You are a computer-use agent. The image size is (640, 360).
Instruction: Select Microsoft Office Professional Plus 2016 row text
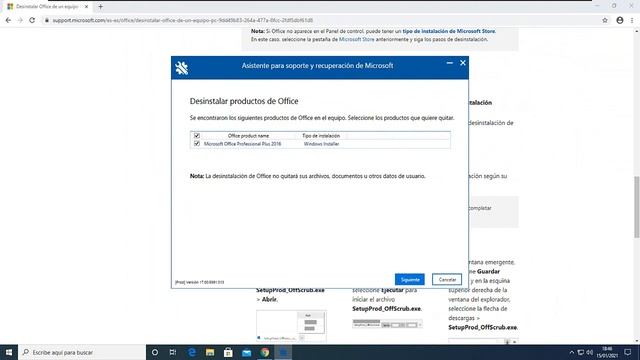(x=242, y=144)
